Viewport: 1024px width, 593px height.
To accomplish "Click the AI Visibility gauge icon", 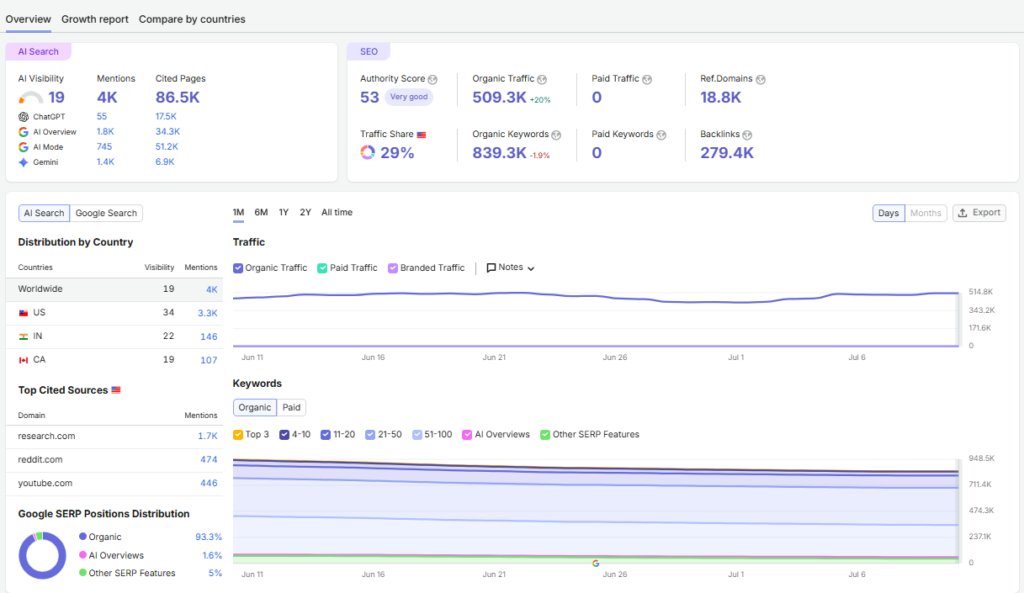I will pyautogui.click(x=30, y=98).
